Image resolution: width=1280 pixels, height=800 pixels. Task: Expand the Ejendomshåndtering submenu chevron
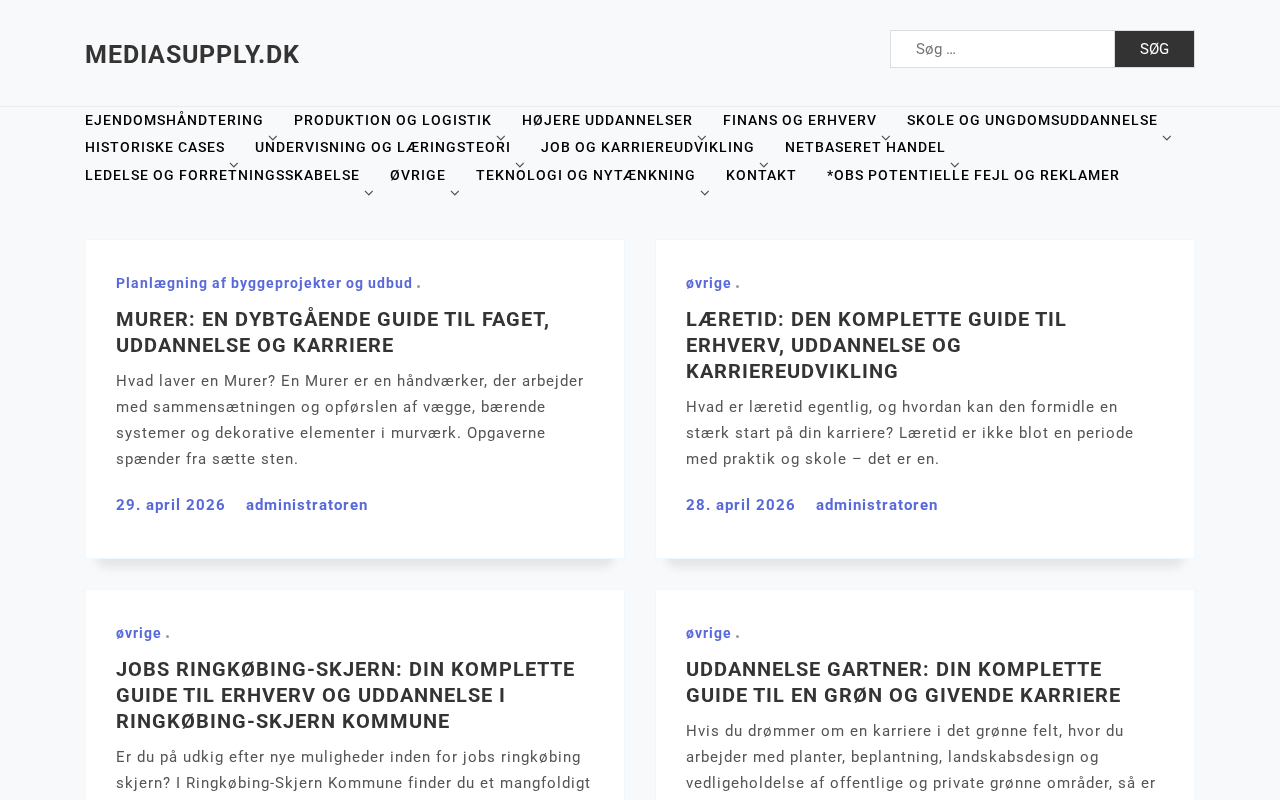(272, 138)
